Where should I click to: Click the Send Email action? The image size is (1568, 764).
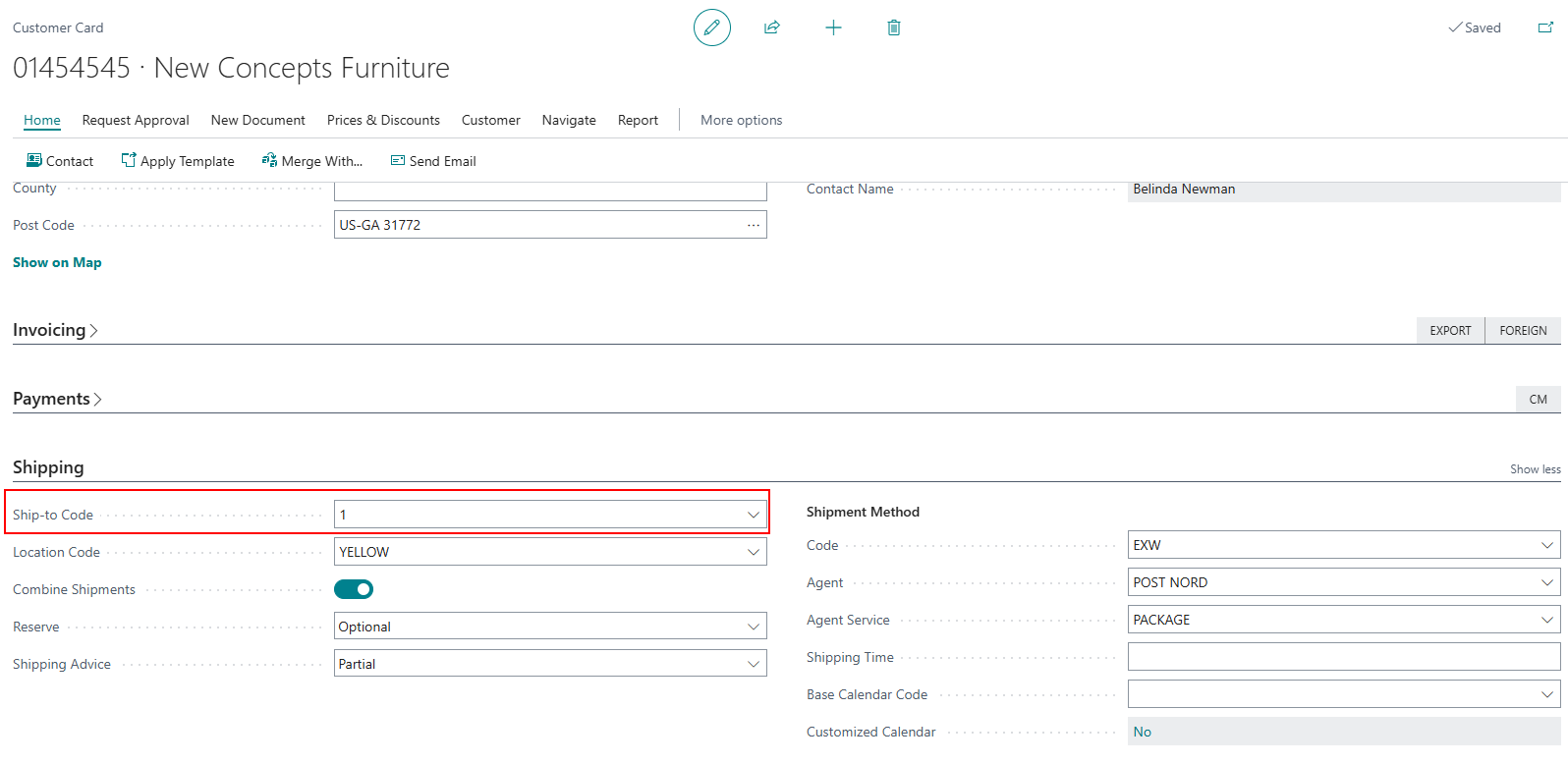tap(433, 161)
